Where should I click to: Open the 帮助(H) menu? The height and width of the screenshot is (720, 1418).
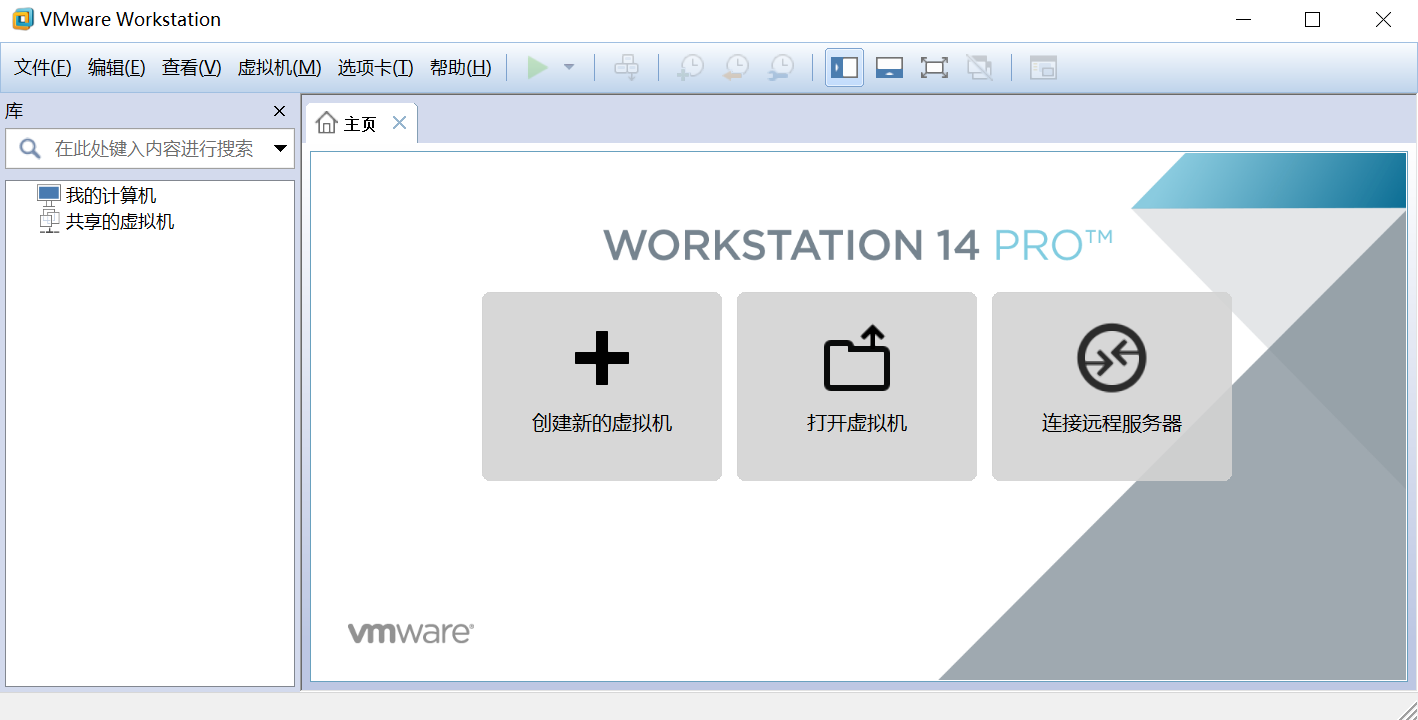[461, 68]
